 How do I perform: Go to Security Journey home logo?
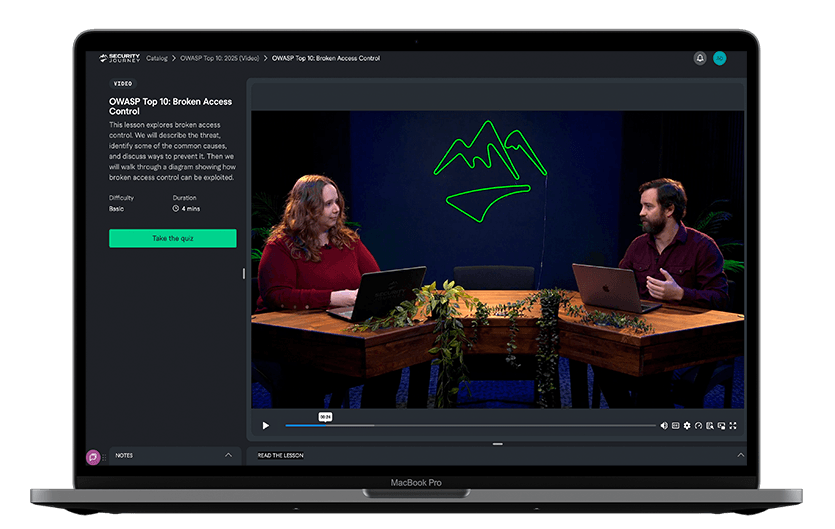(x=120, y=58)
